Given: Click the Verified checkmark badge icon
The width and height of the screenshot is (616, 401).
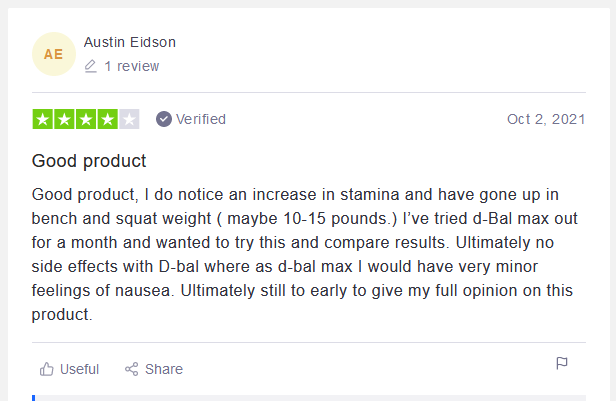Looking at the screenshot, I should [164, 119].
